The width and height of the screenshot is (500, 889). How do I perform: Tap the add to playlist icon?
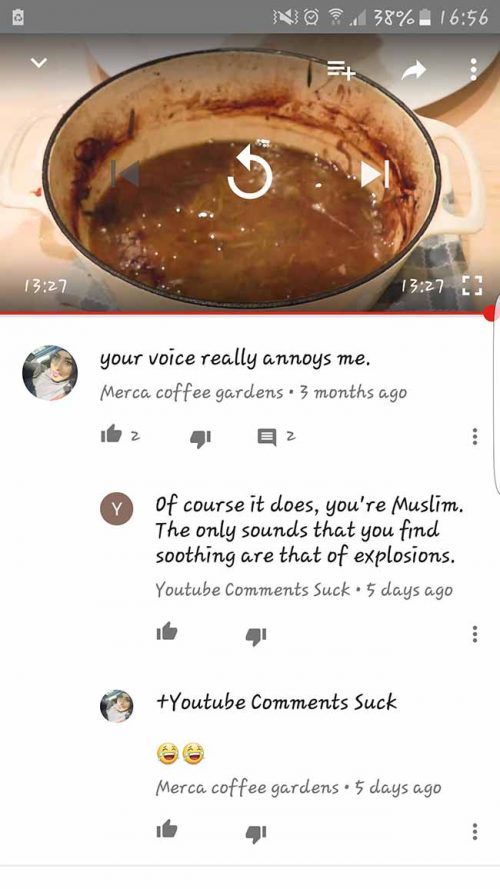tap(341, 70)
